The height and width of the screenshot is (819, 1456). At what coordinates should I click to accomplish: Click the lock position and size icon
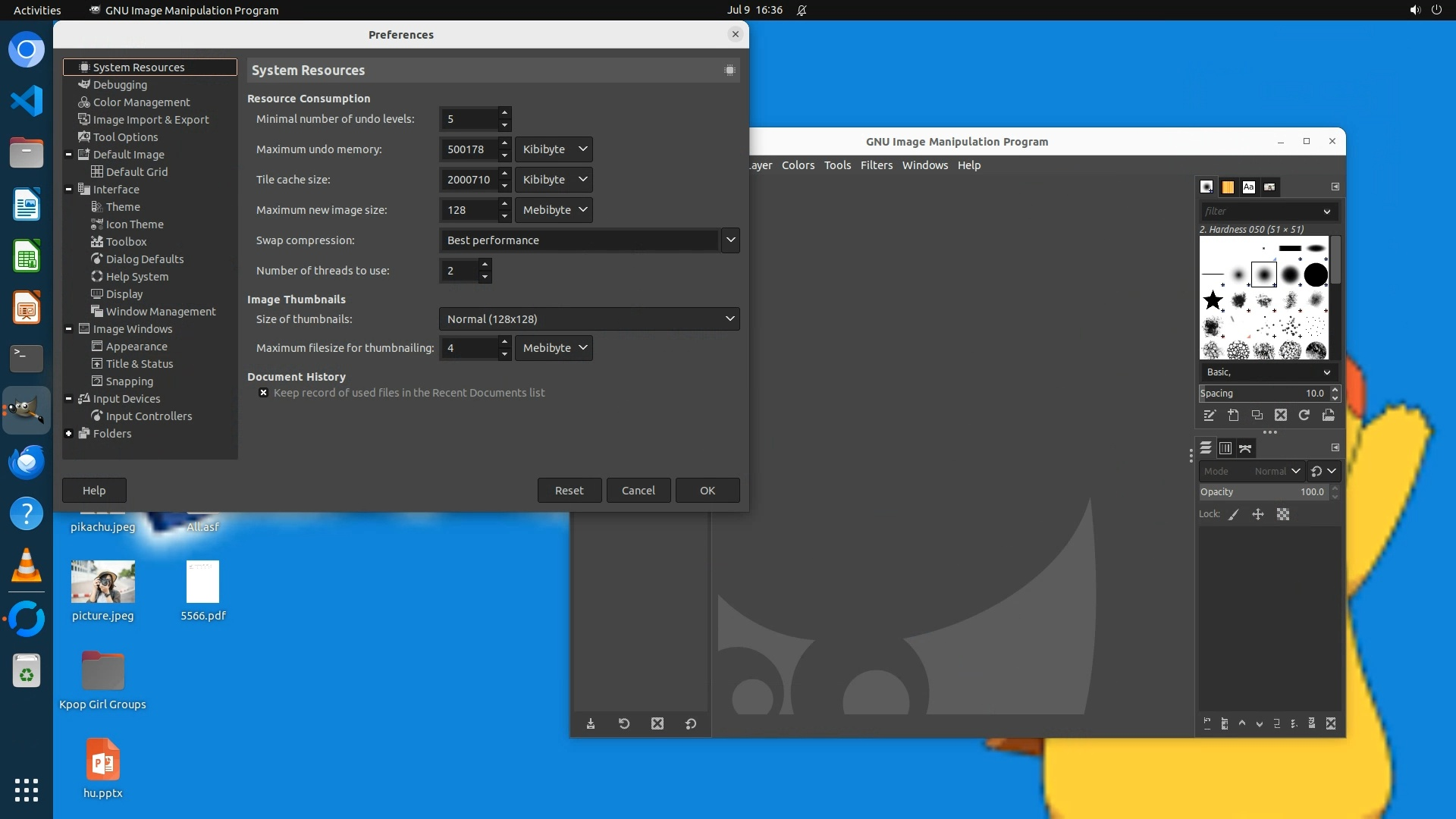tap(1258, 515)
